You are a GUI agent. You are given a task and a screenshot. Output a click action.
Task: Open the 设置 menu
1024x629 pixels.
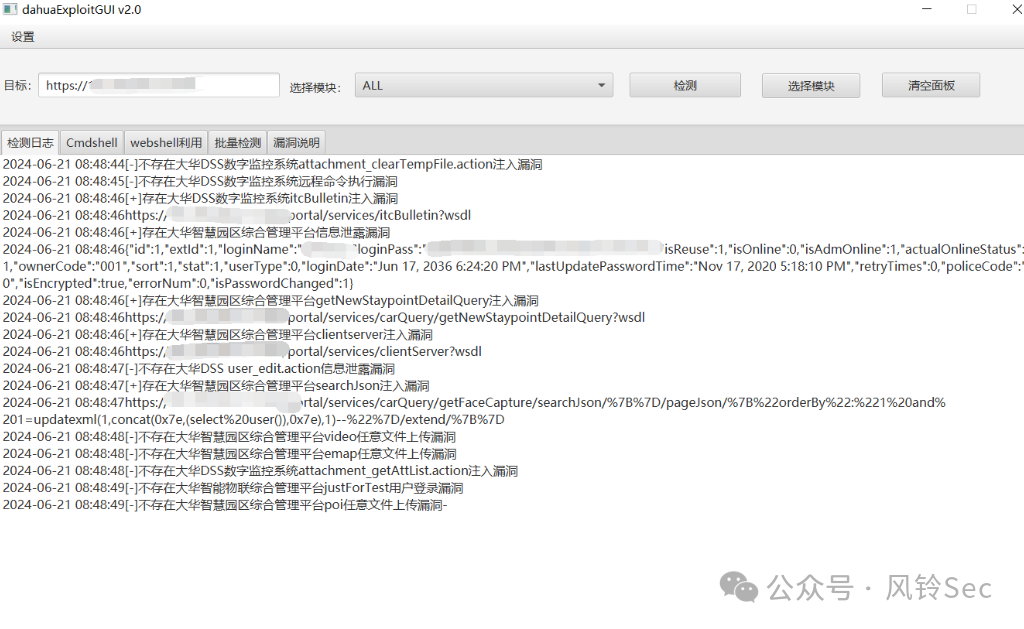pyautogui.click(x=23, y=37)
